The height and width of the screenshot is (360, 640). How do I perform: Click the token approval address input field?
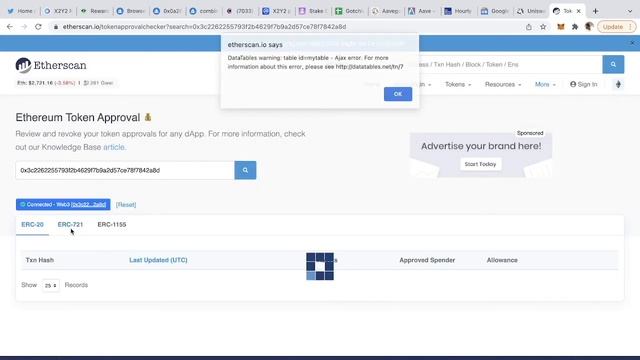(125, 170)
